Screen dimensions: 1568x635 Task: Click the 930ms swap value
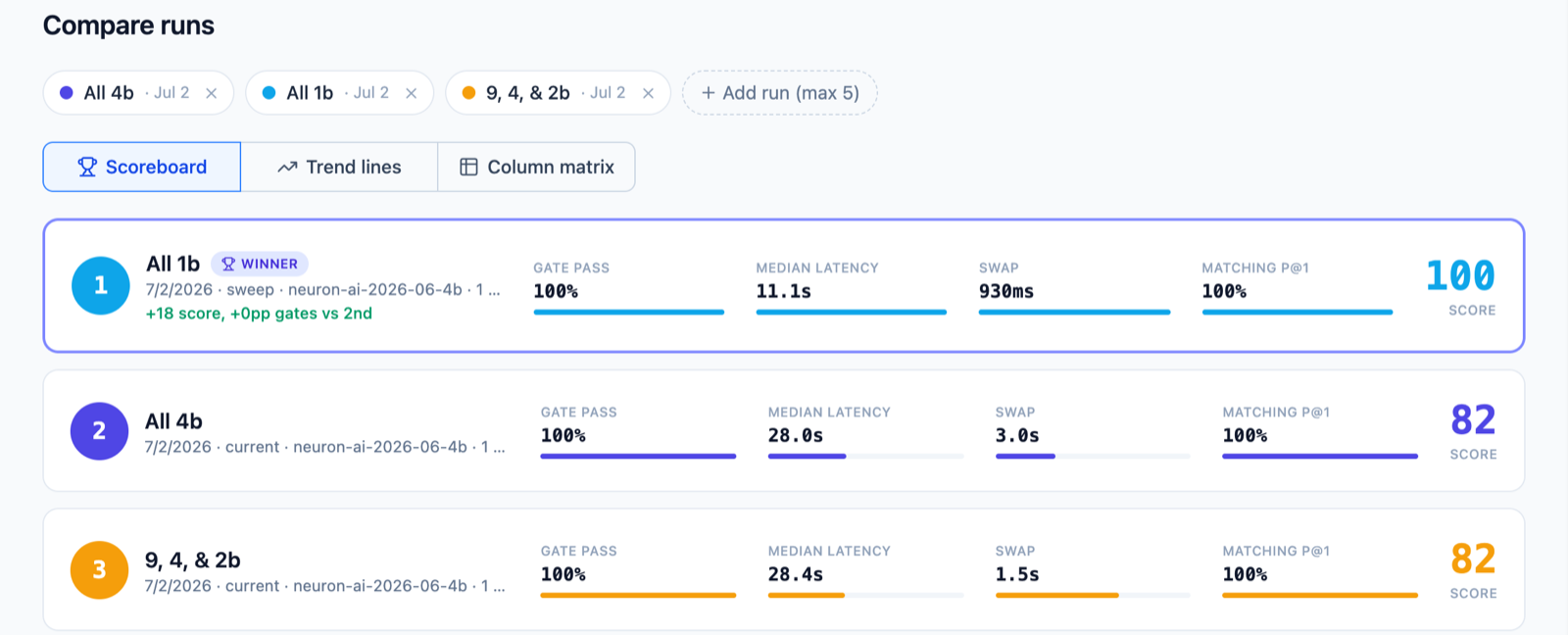(1006, 291)
